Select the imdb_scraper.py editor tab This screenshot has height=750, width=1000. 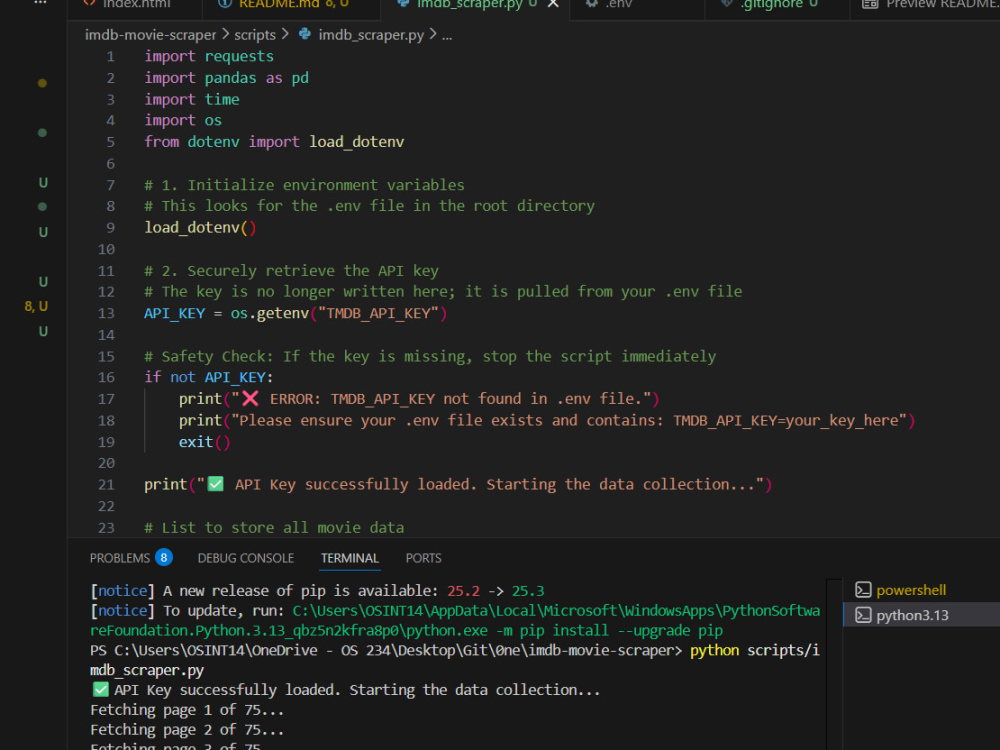coord(476,4)
